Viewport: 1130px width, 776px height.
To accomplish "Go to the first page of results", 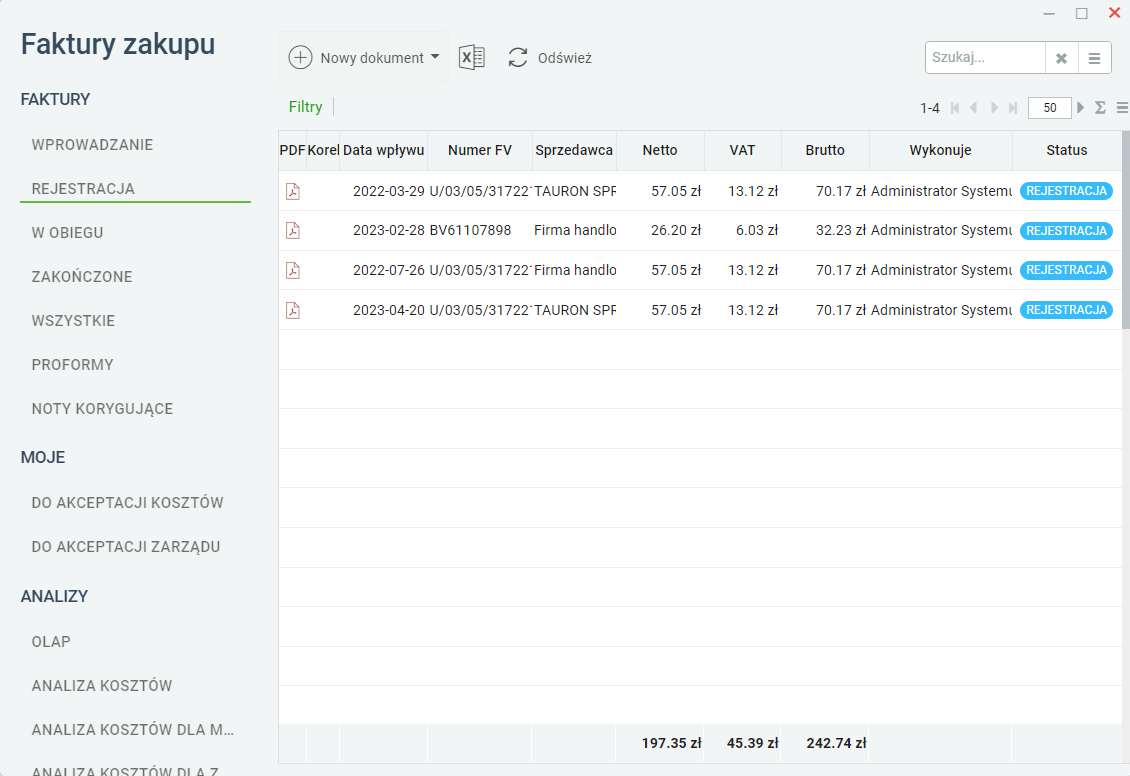I will pos(955,107).
